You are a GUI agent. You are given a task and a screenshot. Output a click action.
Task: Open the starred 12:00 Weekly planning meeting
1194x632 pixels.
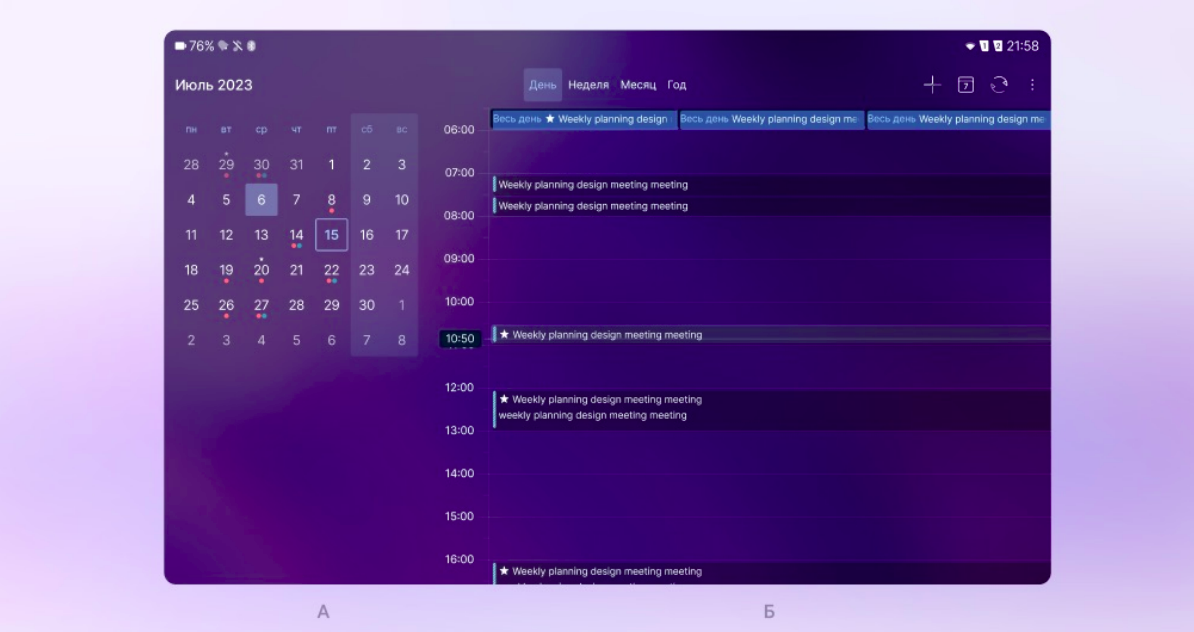(771, 409)
